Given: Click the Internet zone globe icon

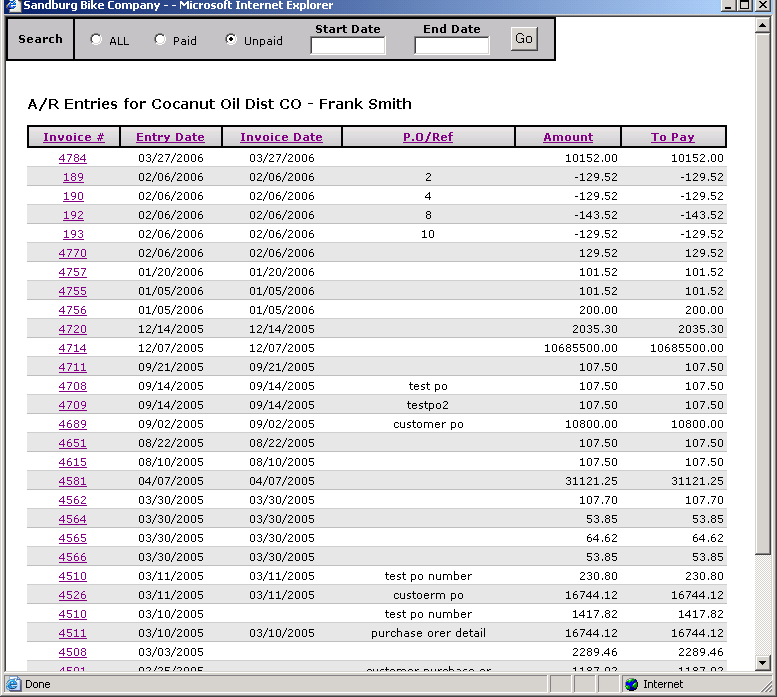Looking at the screenshot, I should click(631, 685).
